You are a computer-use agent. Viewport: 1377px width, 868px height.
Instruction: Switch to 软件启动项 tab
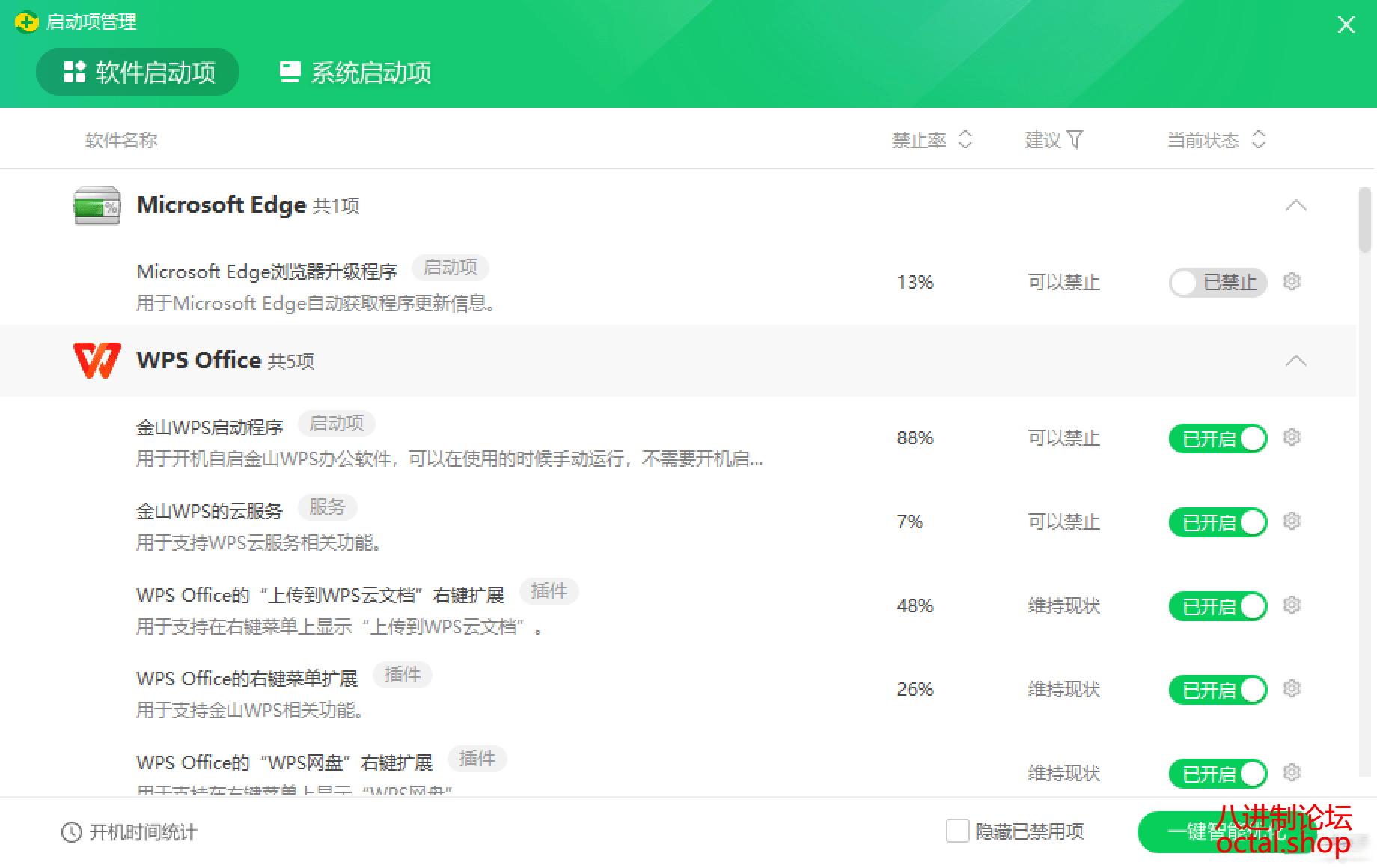(x=138, y=72)
